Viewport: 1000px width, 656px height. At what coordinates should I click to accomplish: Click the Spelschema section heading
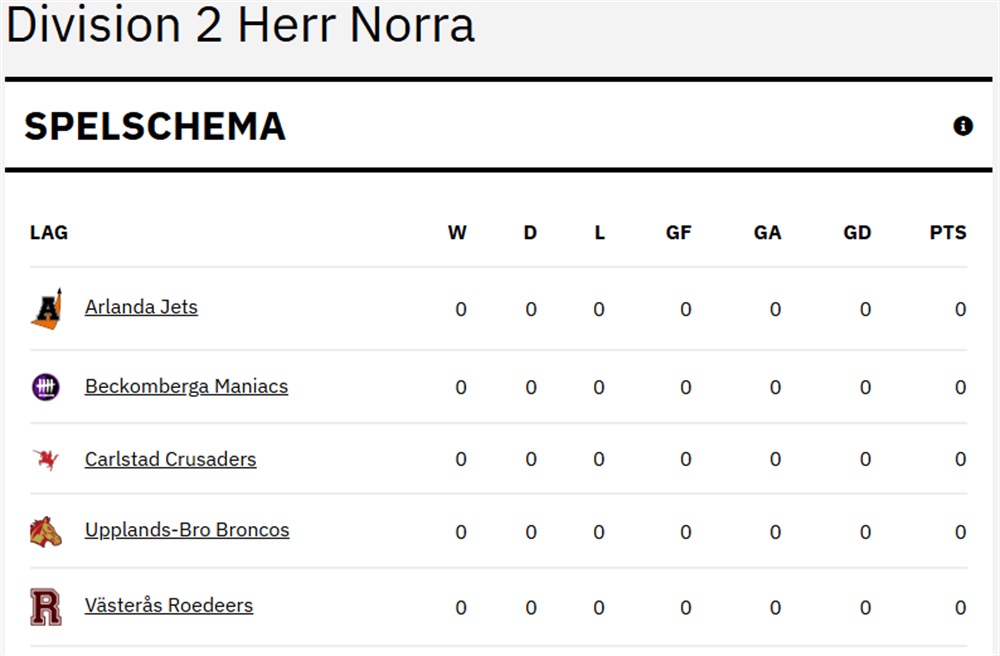(x=155, y=126)
